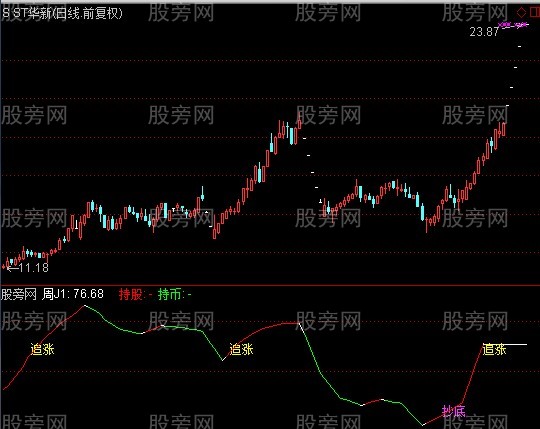
Task: Click the low price label 11.18
Action: pos(34,268)
